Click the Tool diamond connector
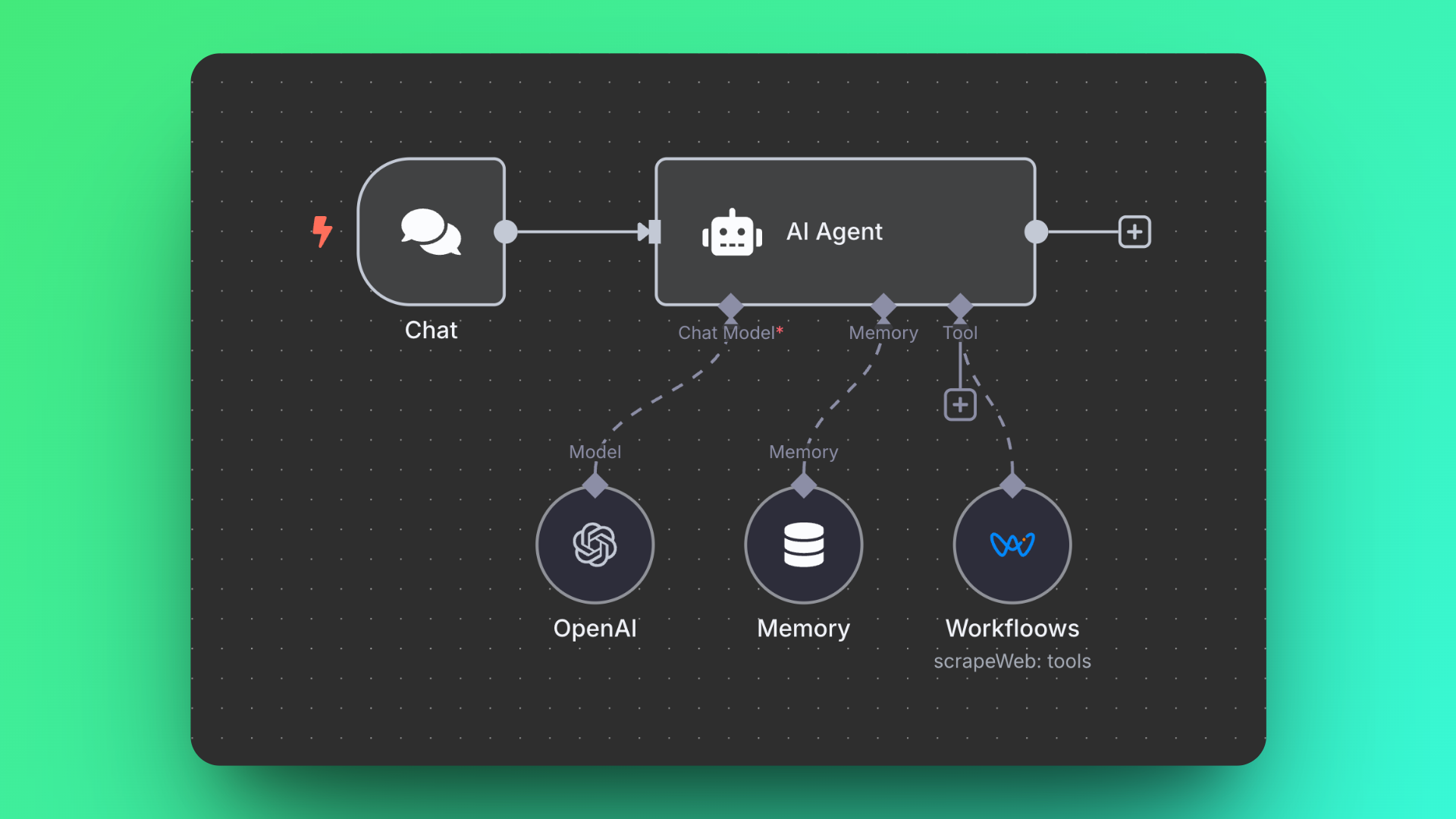 pyautogui.click(x=960, y=306)
